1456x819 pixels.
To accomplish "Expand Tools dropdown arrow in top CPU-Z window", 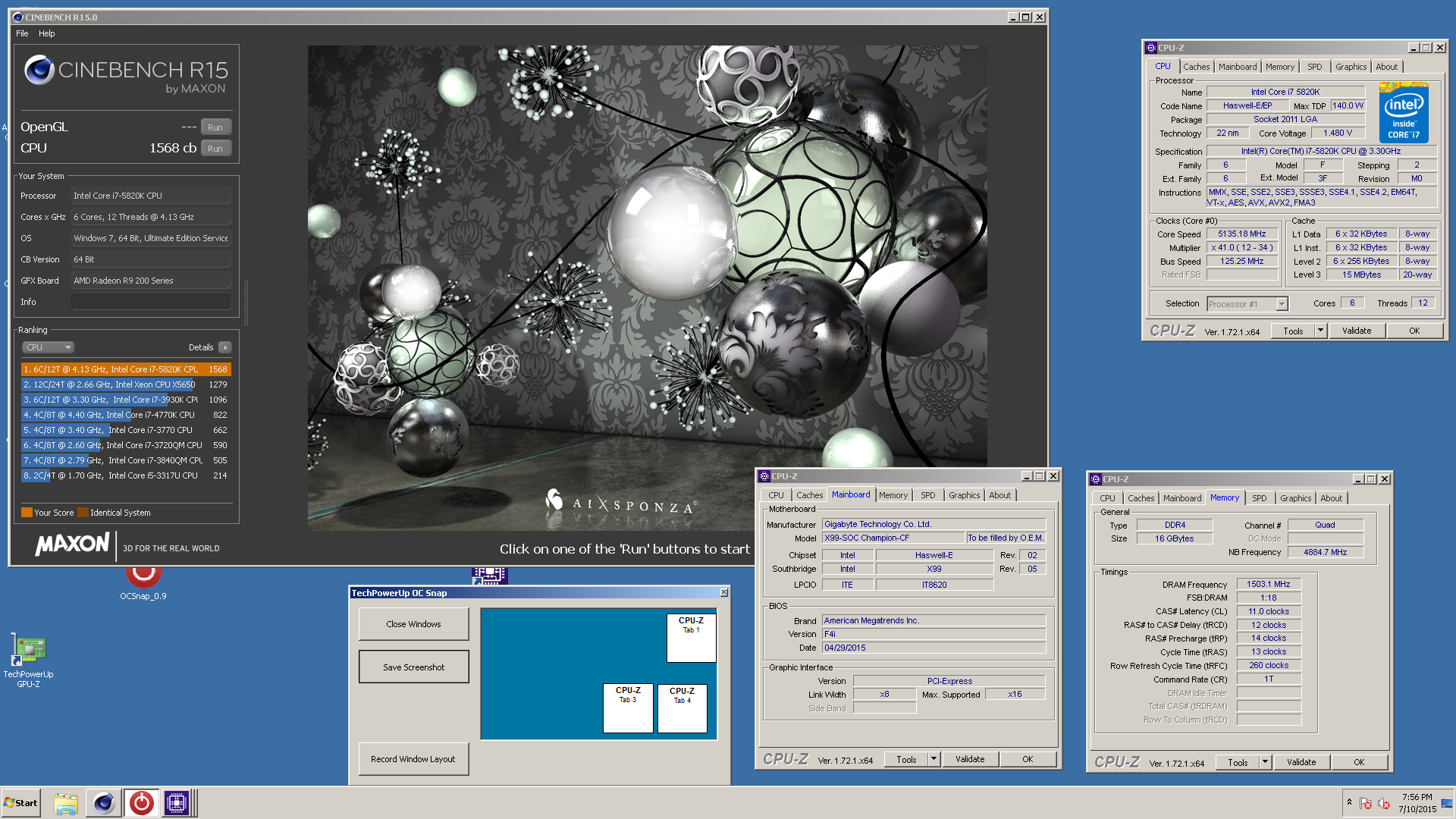I will tap(1320, 331).
